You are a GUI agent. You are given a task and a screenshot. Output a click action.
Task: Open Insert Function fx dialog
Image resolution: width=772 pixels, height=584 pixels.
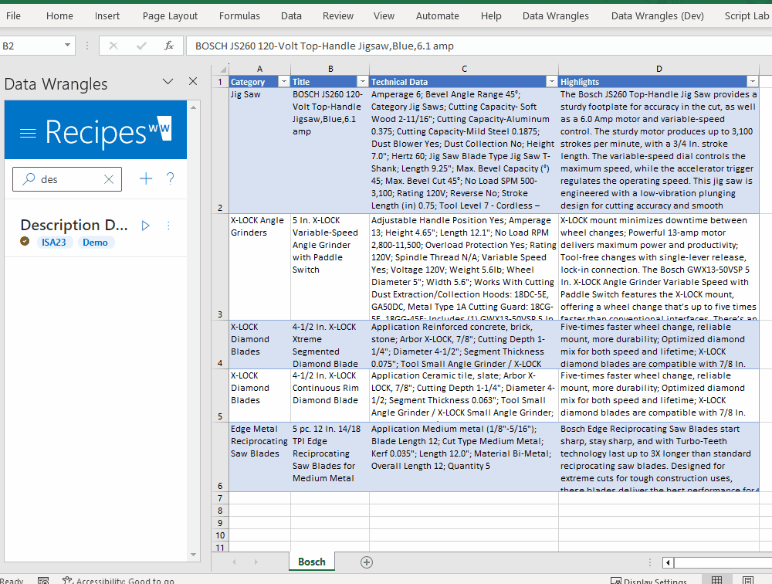169,46
